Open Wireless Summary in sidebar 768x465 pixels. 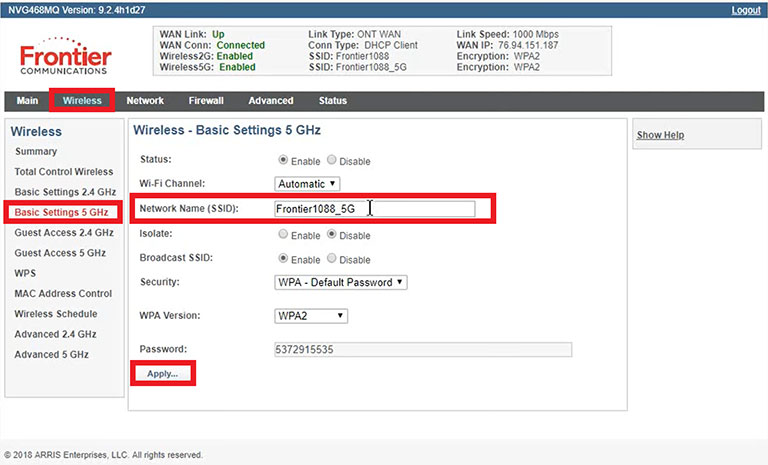[36, 151]
